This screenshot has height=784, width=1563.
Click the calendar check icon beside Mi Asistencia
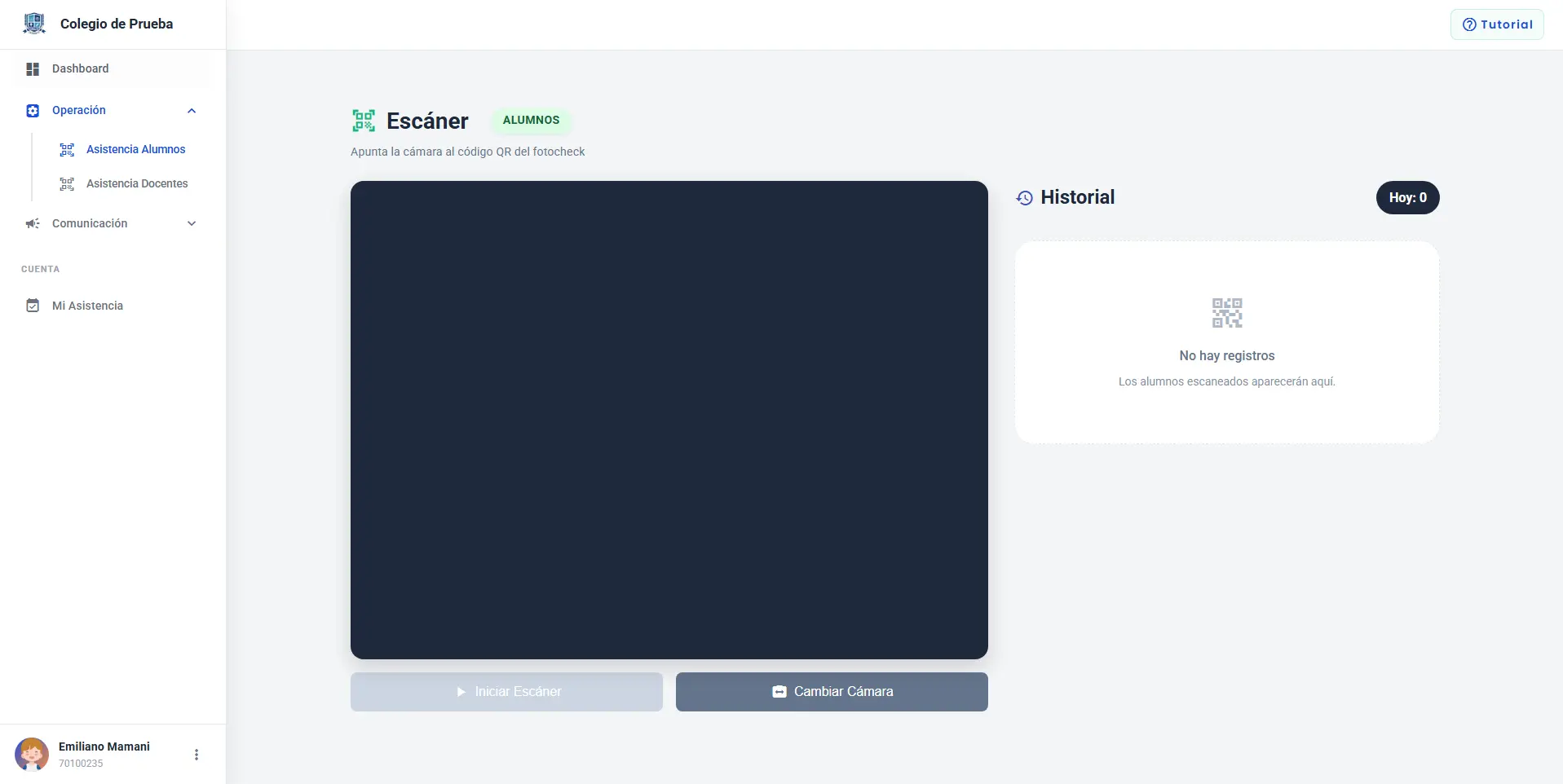point(33,306)
